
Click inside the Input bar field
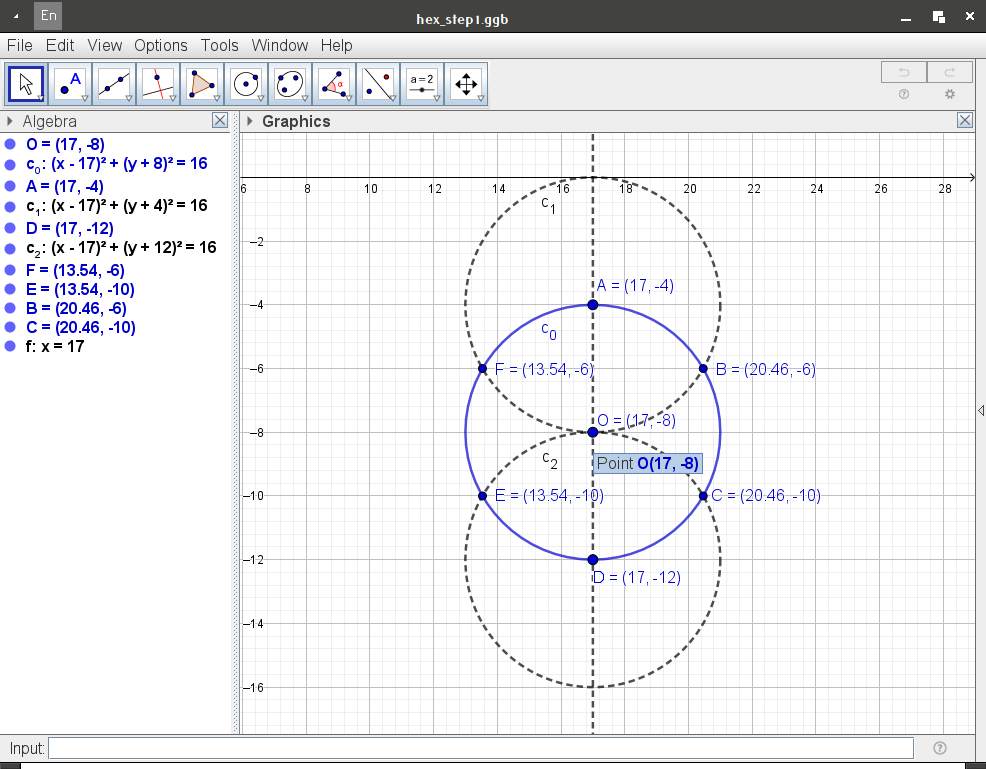[x=480, y=748]
